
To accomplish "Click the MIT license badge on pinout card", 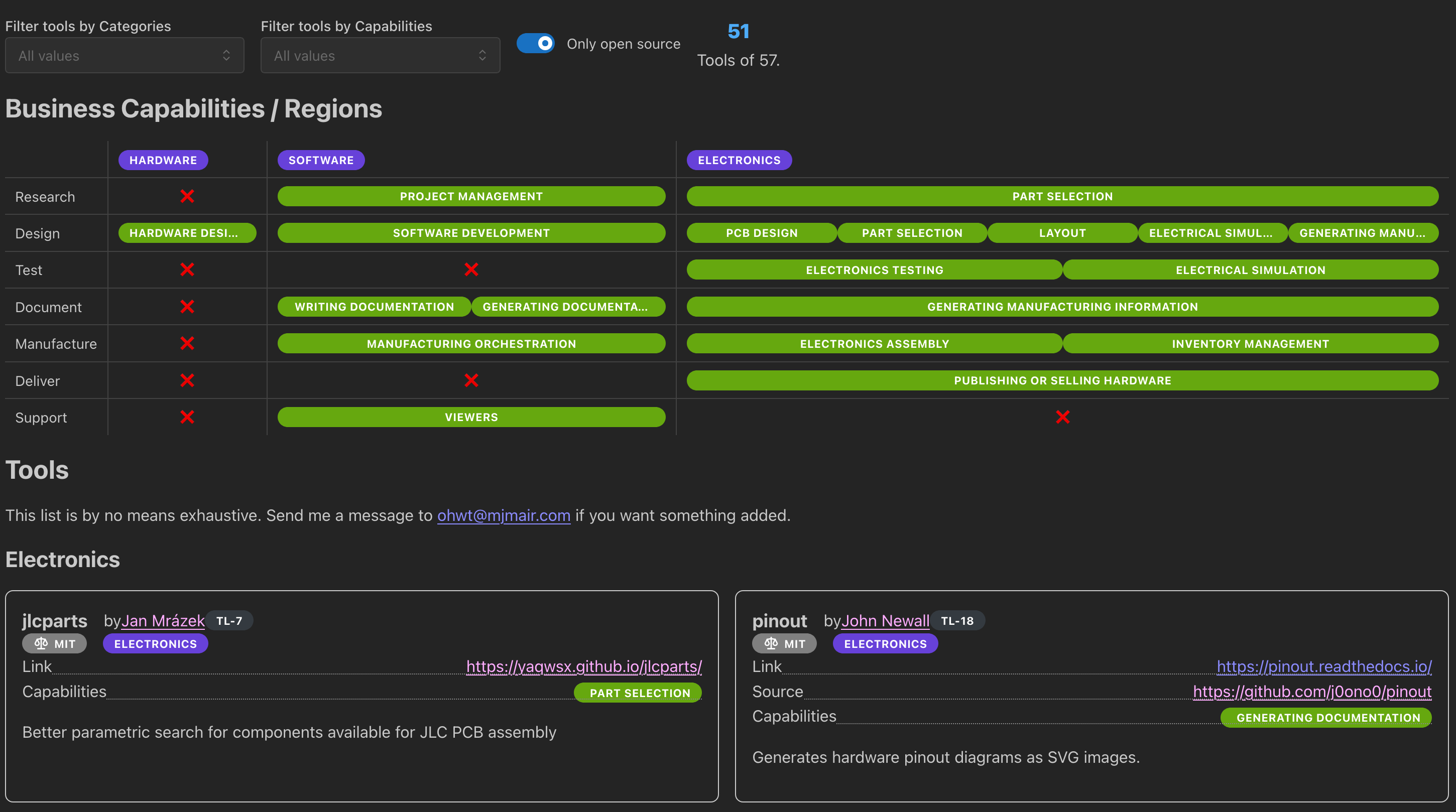I will tap(784, 643).
